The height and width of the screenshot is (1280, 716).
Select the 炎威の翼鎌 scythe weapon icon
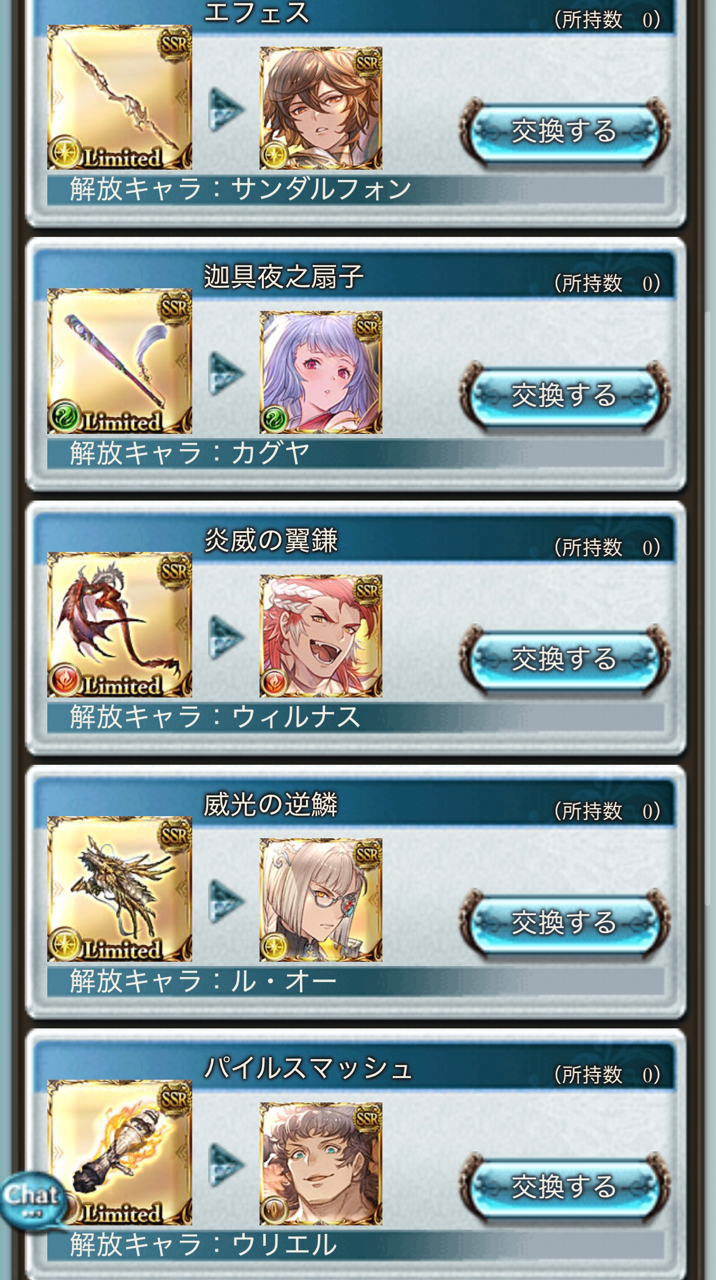click(x=119, y=625)
